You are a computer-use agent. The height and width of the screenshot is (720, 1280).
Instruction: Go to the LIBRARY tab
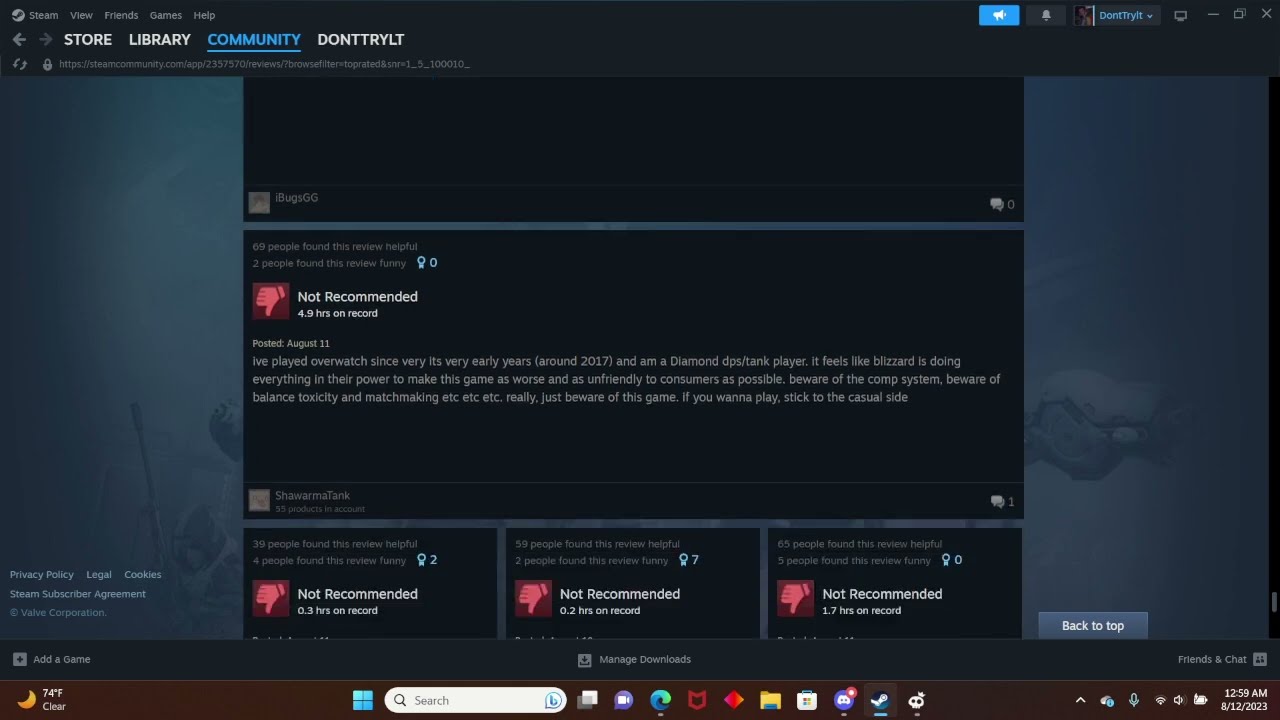coord(159,40)
